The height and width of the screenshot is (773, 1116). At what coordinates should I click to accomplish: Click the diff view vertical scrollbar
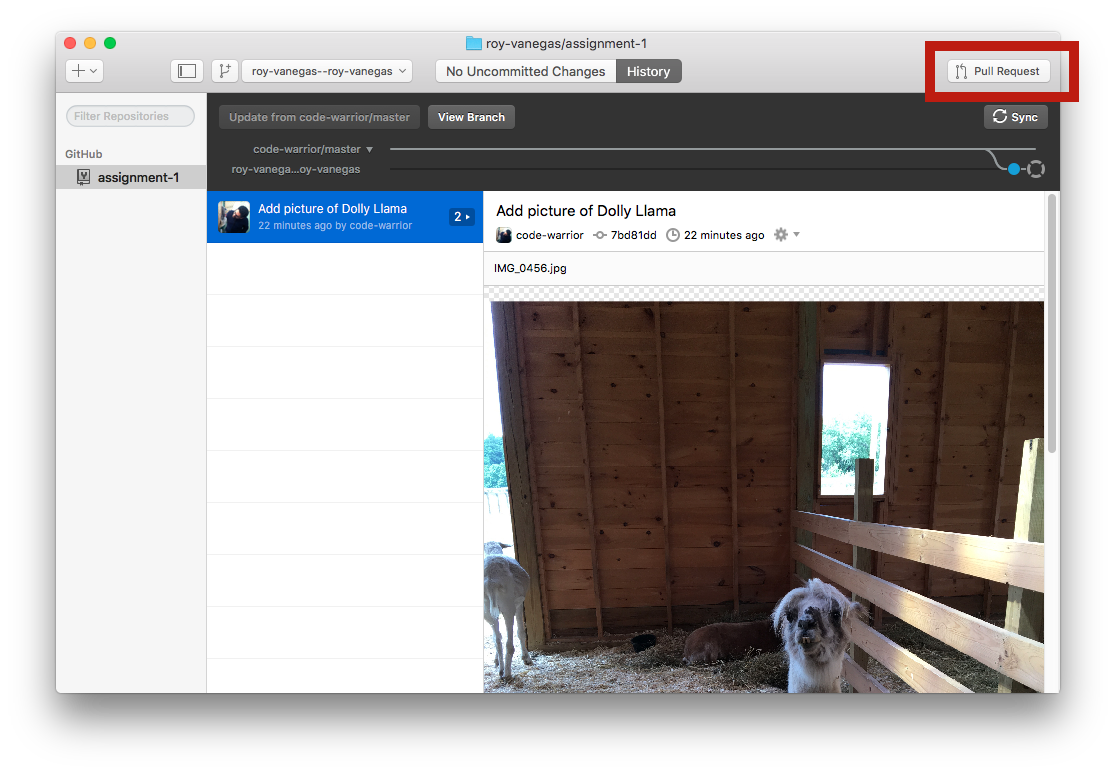(x=1052, y=324)
